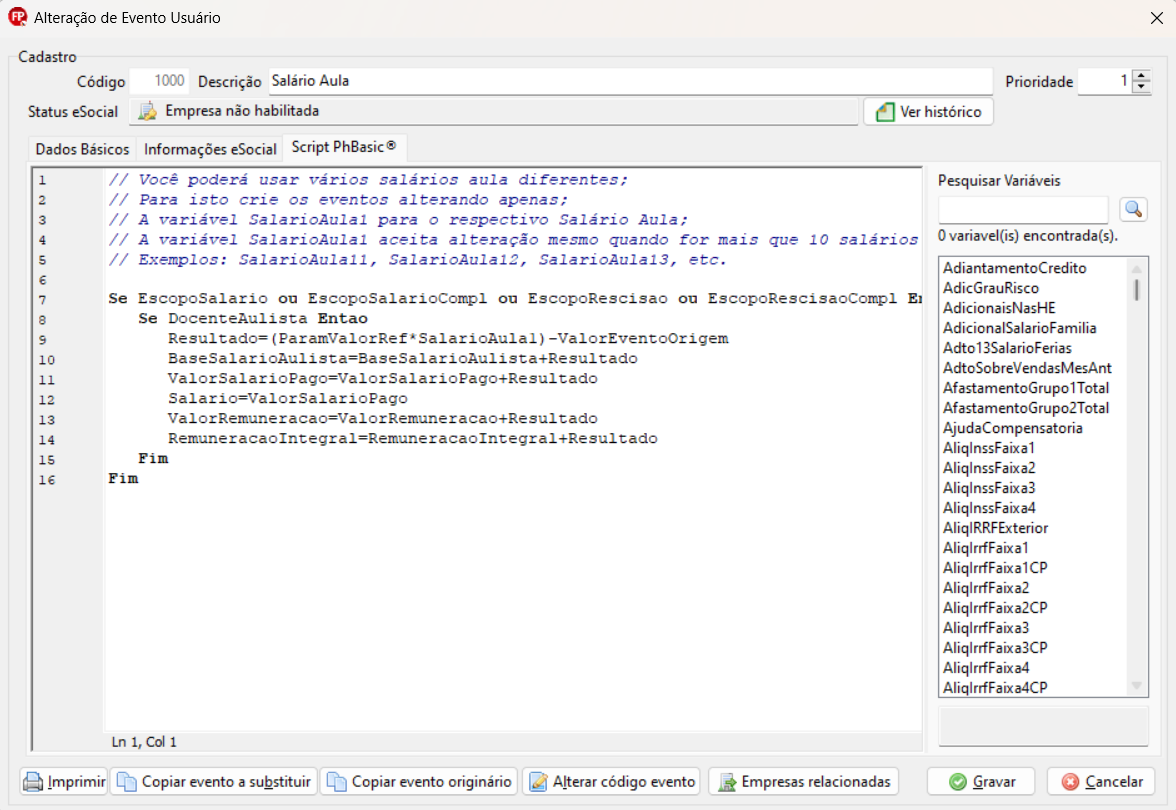Discard changes with Cancelar
The height and width of the screenshot is (810, 1176).
(1101, 782)
